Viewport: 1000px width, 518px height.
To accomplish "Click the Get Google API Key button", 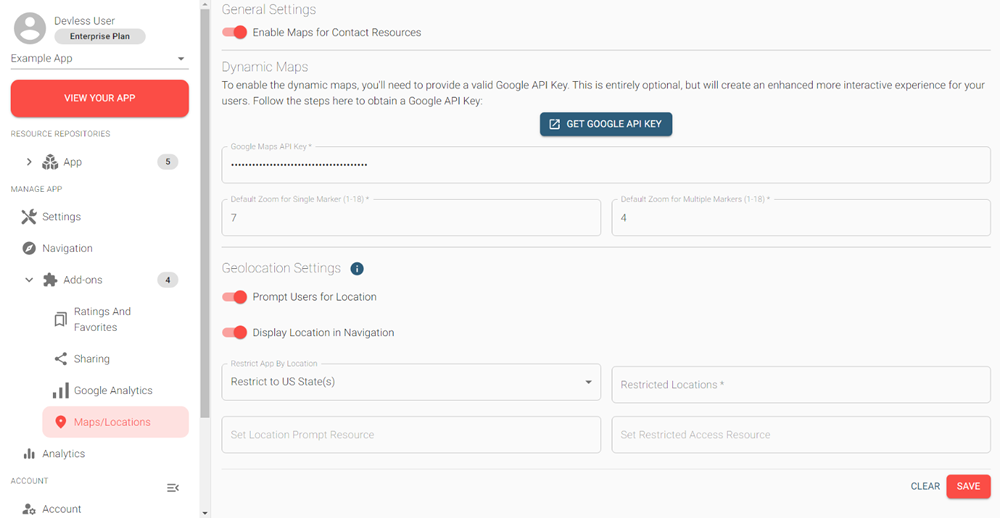I will pyautogui.click(x=606, y=124).
